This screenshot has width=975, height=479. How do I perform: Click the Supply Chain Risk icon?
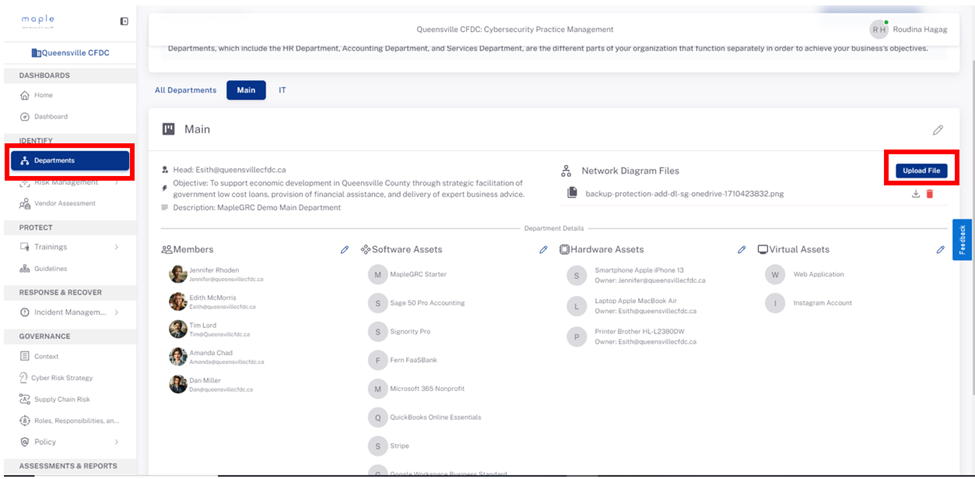[x=25, y=399]
